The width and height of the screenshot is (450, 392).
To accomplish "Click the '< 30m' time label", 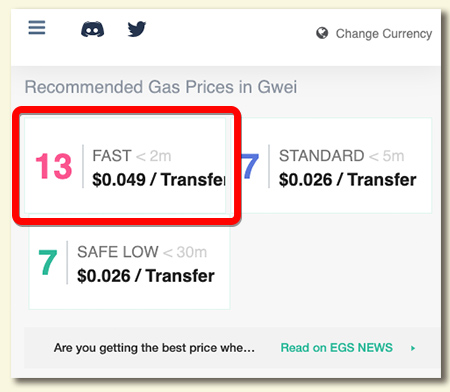I will 185,252.
